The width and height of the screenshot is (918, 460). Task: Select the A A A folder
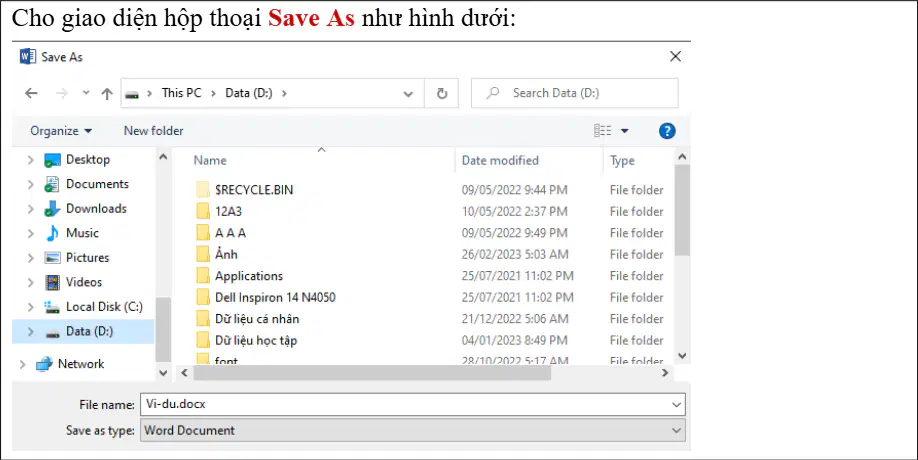(x=230, y=233)
